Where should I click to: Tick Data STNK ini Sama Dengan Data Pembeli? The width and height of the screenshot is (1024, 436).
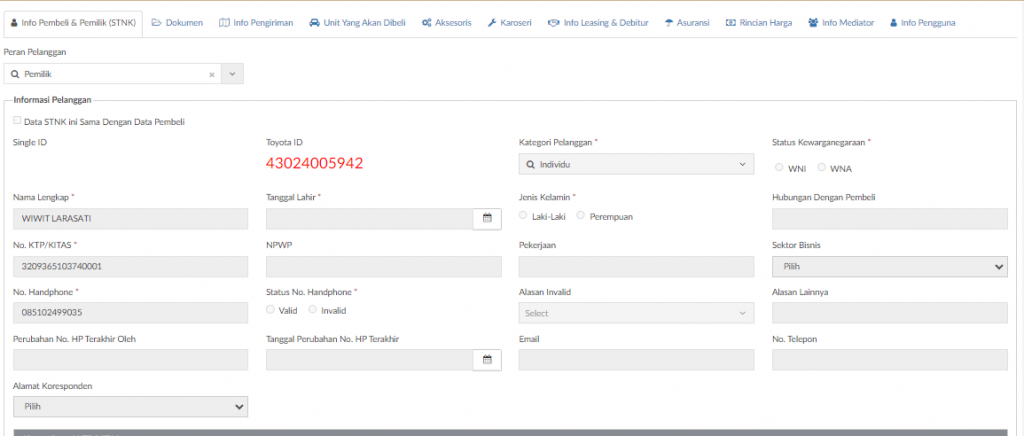[x=17, y=121]
